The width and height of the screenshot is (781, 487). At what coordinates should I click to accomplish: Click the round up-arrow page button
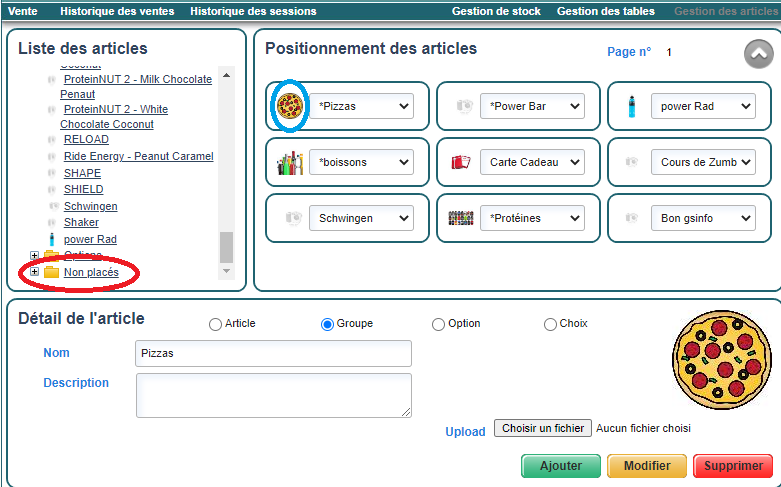[x=759, y=54]
